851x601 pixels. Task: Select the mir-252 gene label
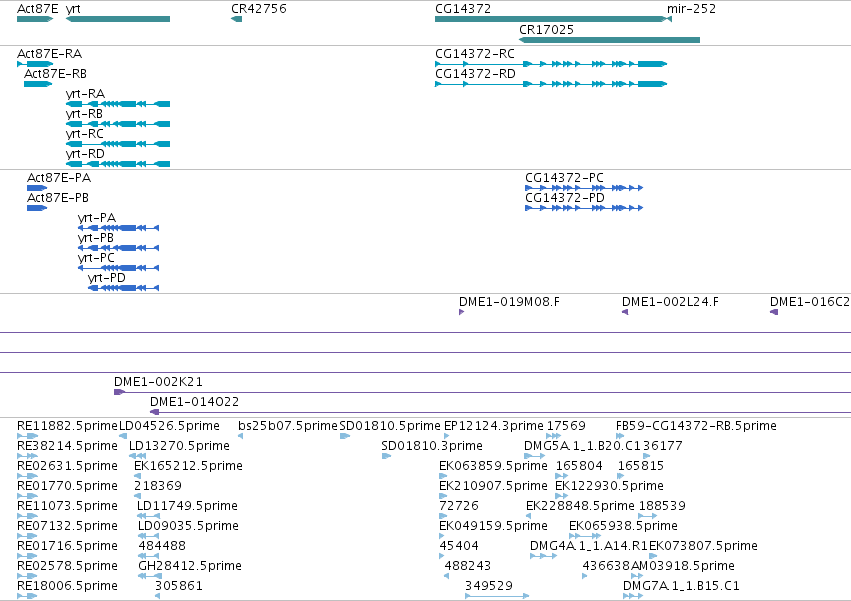click(x=691, y=9)
